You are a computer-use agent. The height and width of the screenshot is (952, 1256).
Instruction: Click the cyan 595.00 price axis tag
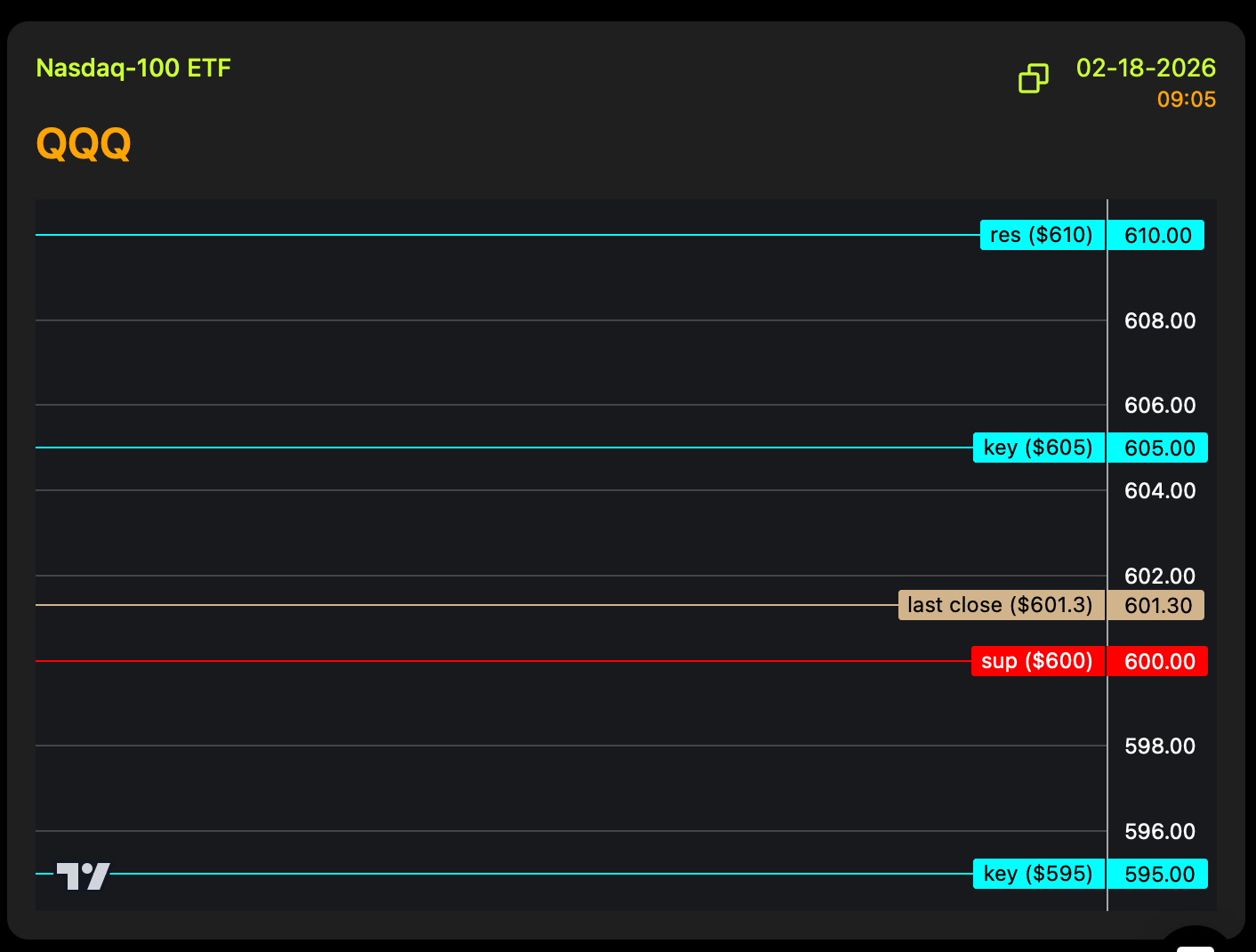click(1159, 875)
